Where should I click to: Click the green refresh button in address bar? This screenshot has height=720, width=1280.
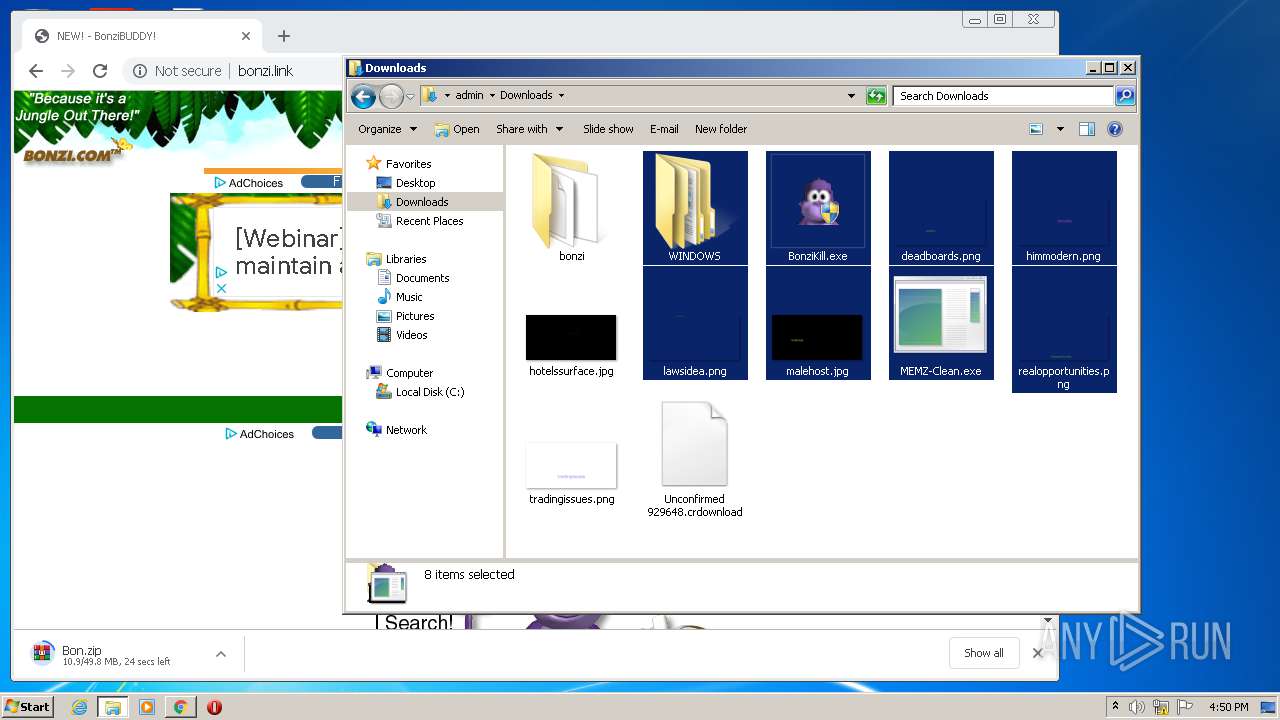click(x=876, y=96)
